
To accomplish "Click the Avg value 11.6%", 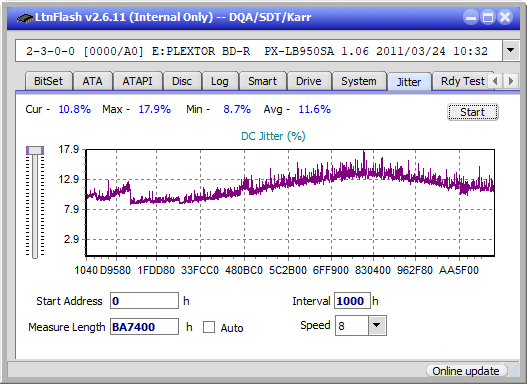I will coord(315,109).
